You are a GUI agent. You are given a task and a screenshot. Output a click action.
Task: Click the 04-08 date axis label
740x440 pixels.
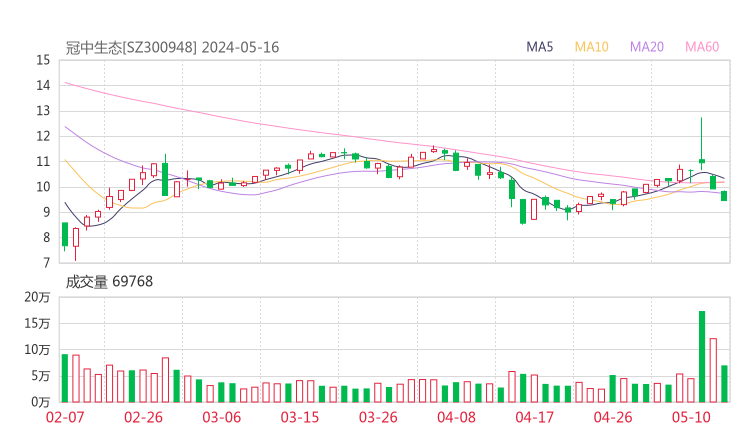pyautogui.click(x=456, y=417)
